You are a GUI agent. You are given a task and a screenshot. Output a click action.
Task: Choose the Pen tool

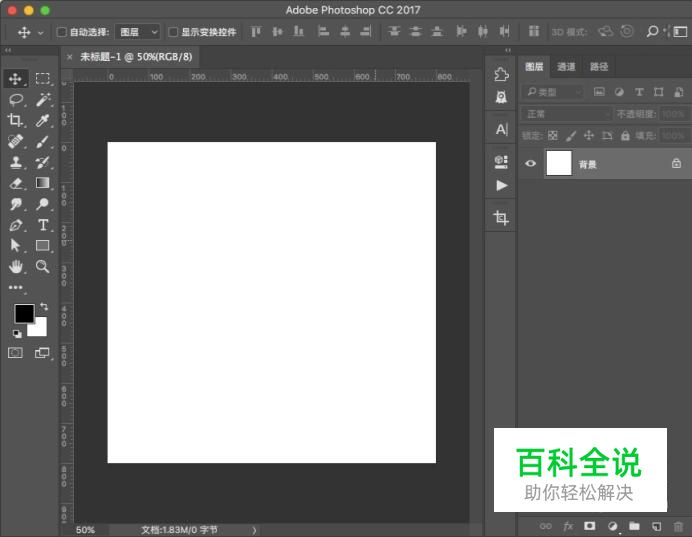tap(16, 225)
